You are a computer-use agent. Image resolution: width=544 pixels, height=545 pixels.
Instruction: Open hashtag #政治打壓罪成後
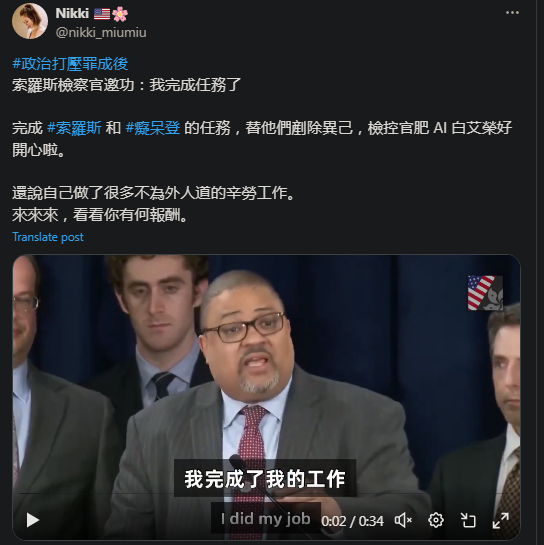(70, 64)
